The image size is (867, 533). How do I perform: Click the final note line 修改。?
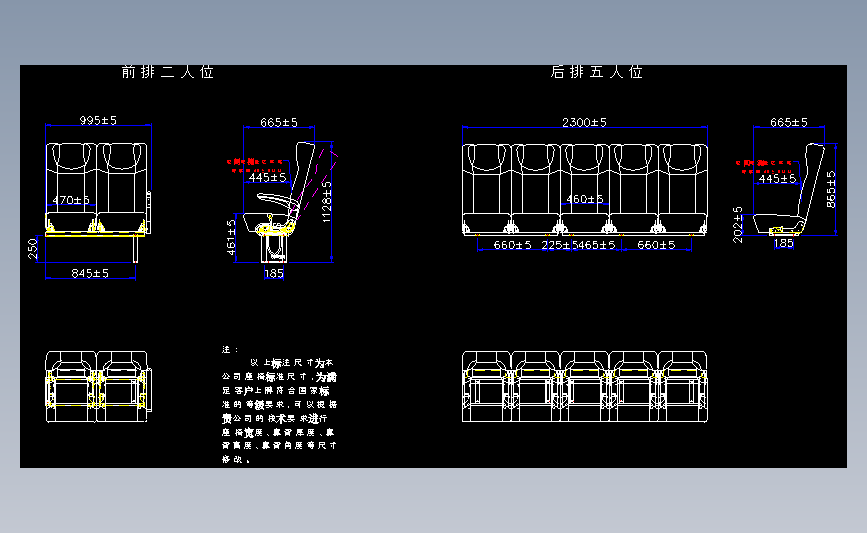237,459
